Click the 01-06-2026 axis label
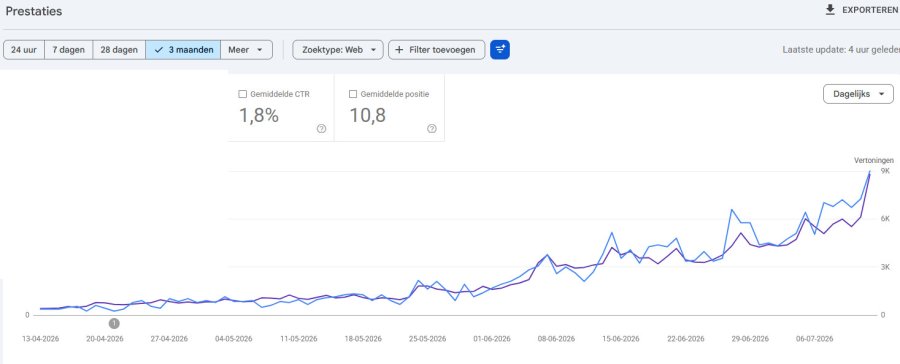Viewport: 900px width, 364px height. pos(492,339)
